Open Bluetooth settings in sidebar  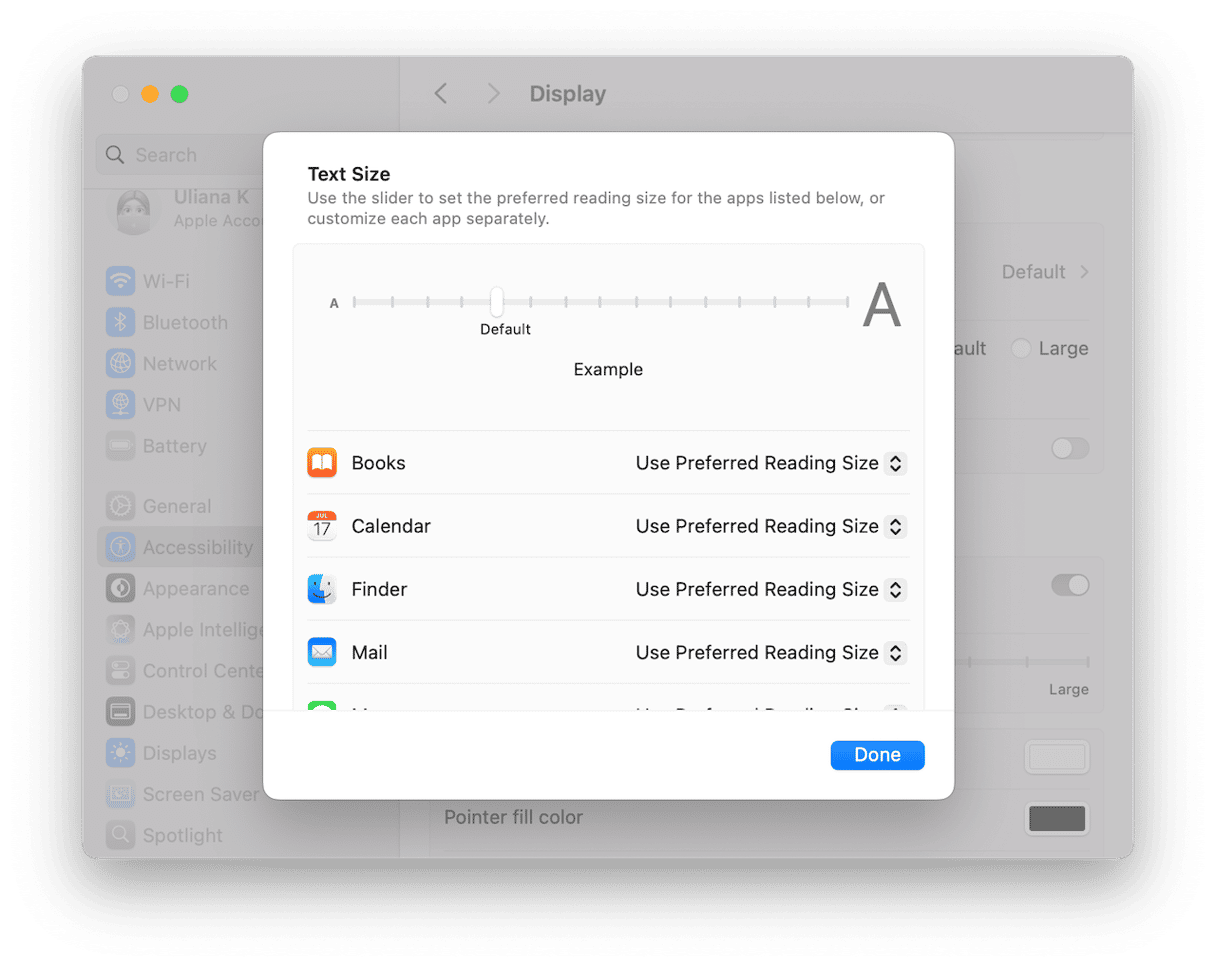[x=121, y=322]
